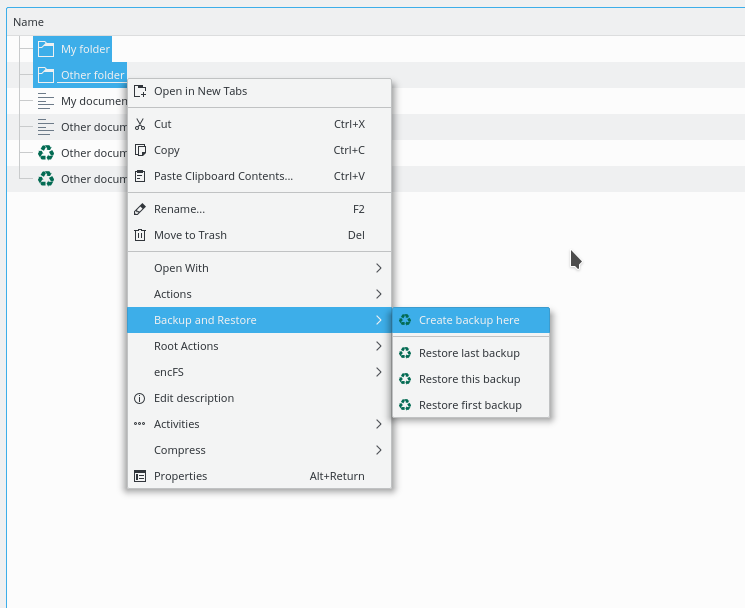Viewport: 745px width, 608px height.
Task: Click the Ctrl+V shortcut label
Action: click(349, 176)
